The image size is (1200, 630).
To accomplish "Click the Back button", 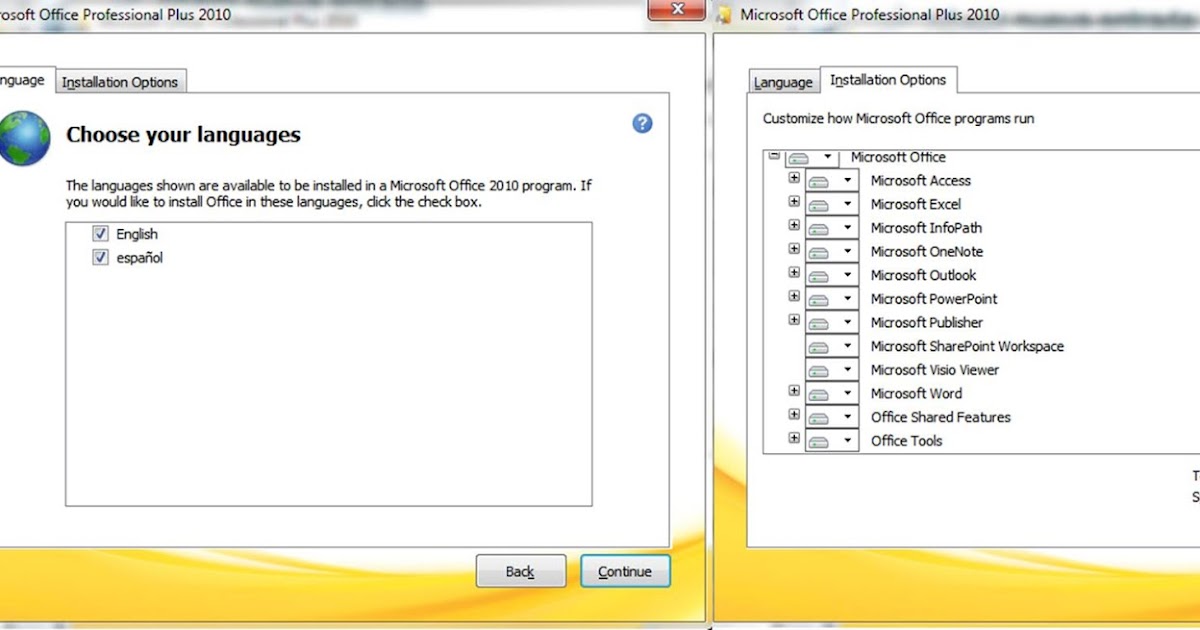I will click(x=520, y=571).
